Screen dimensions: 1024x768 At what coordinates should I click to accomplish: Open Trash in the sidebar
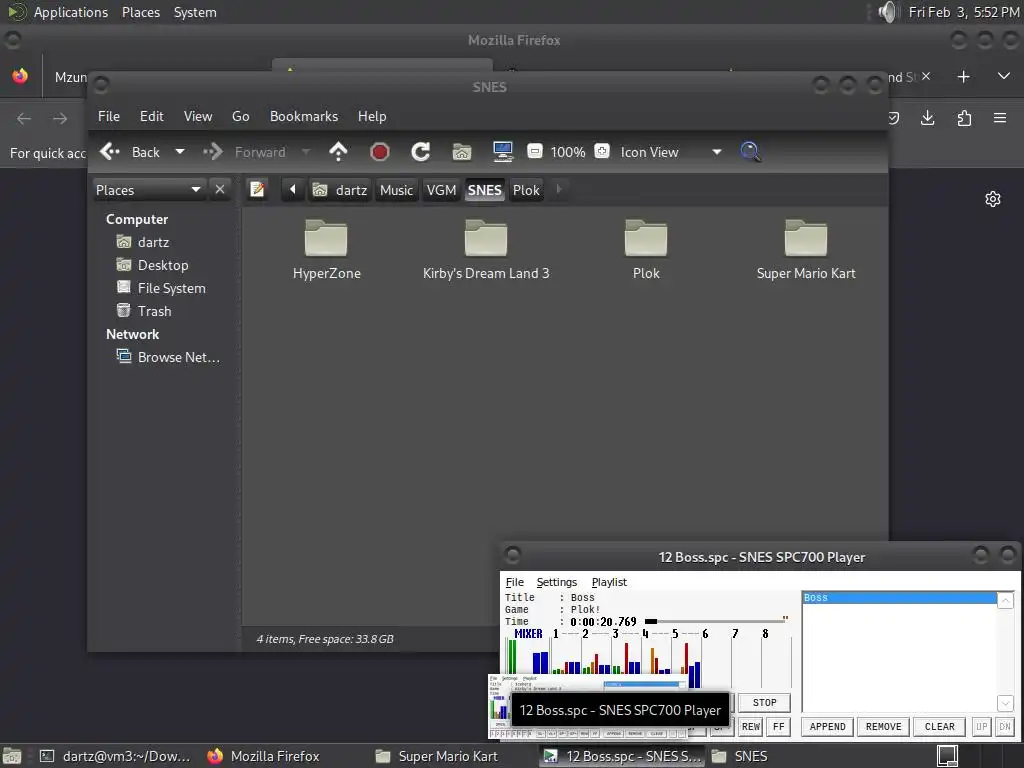pos(154,311)
